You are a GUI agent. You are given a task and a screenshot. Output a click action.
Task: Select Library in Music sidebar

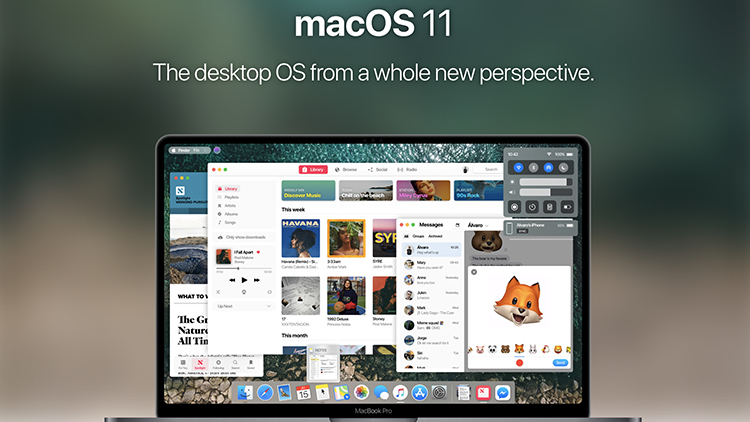(227, 189)
